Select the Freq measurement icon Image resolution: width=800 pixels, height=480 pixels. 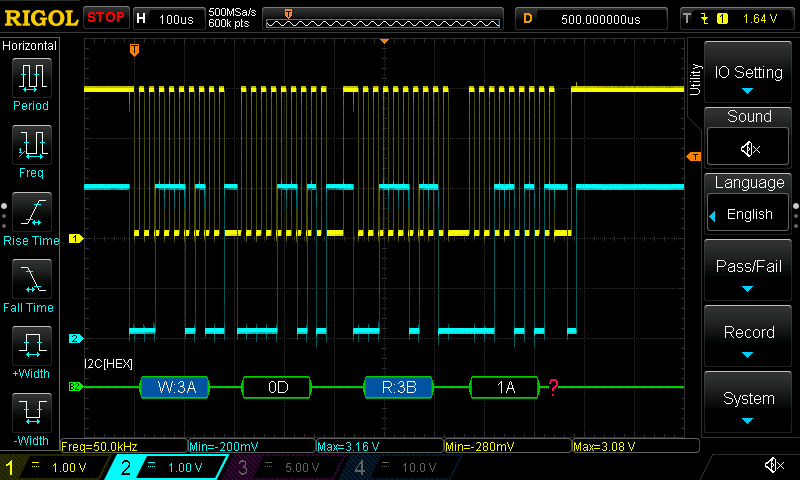[x=32, y=145]
